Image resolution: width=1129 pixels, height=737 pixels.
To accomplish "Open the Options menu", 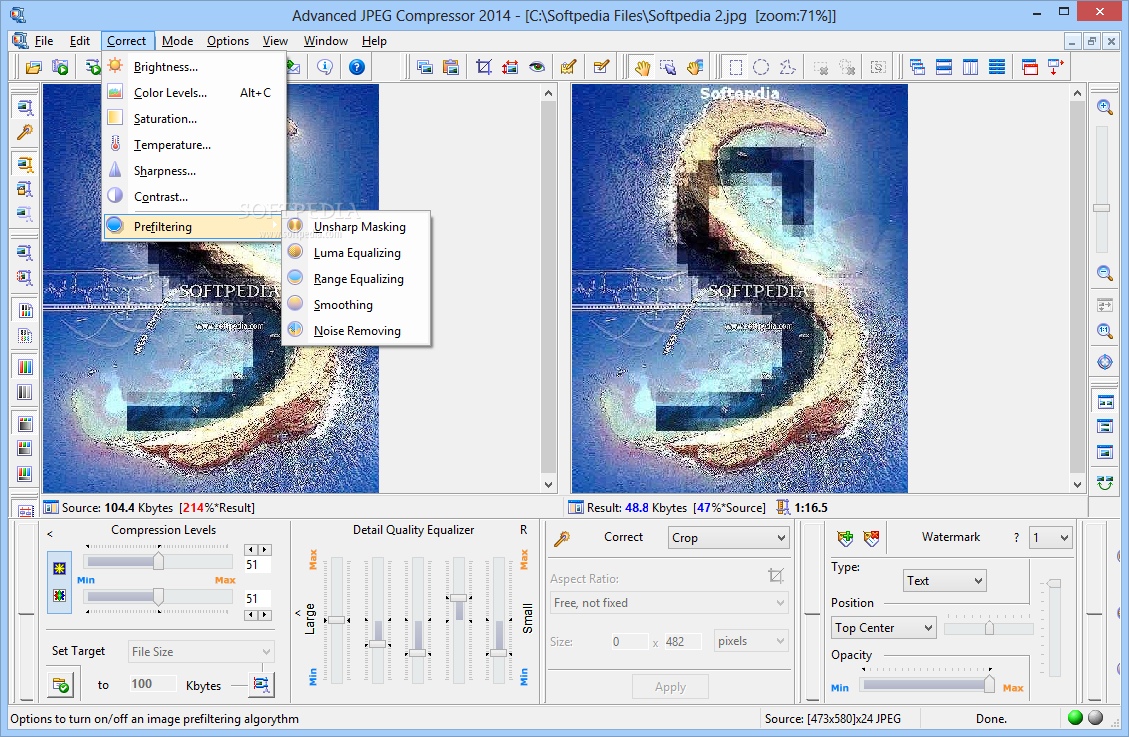I will click(228, 41).
